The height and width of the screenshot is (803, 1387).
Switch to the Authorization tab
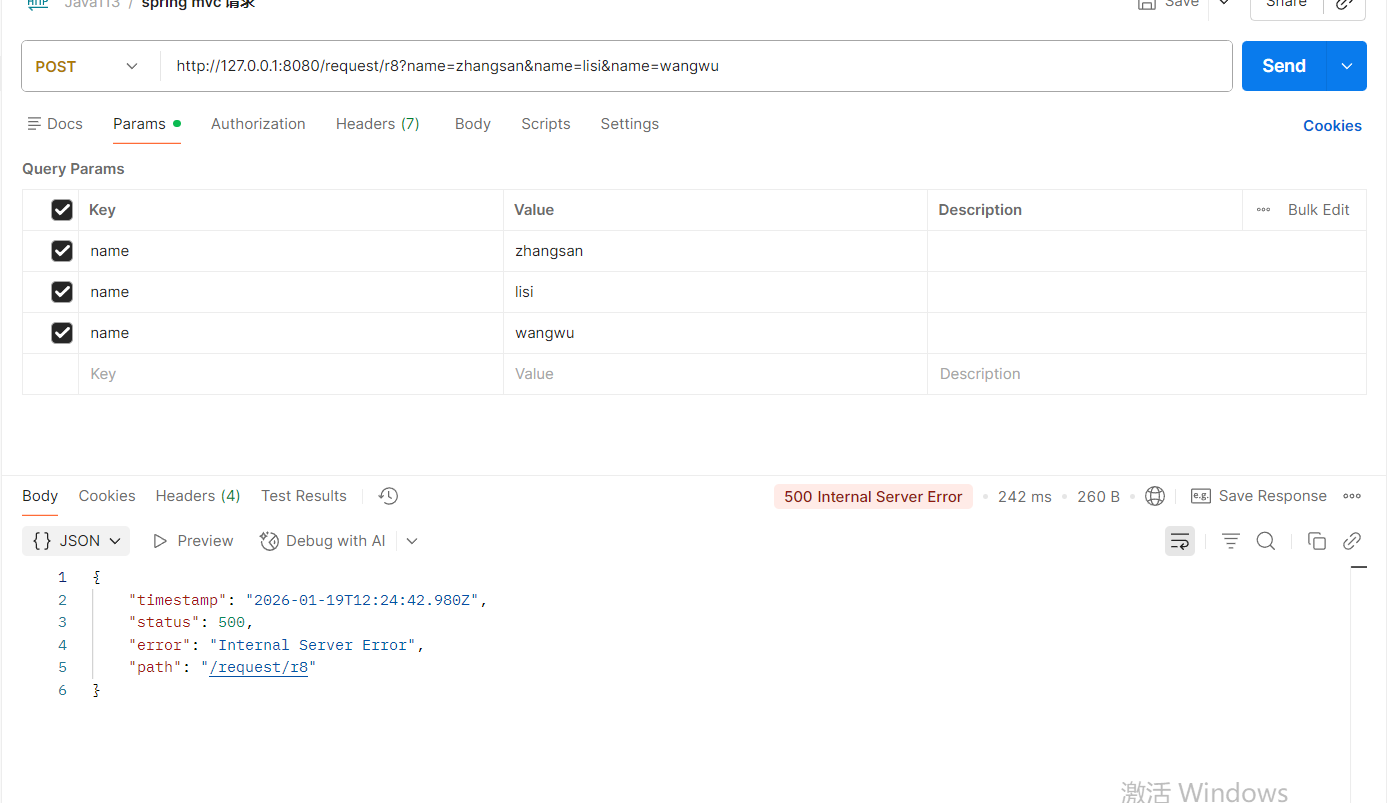pos(258,124)
